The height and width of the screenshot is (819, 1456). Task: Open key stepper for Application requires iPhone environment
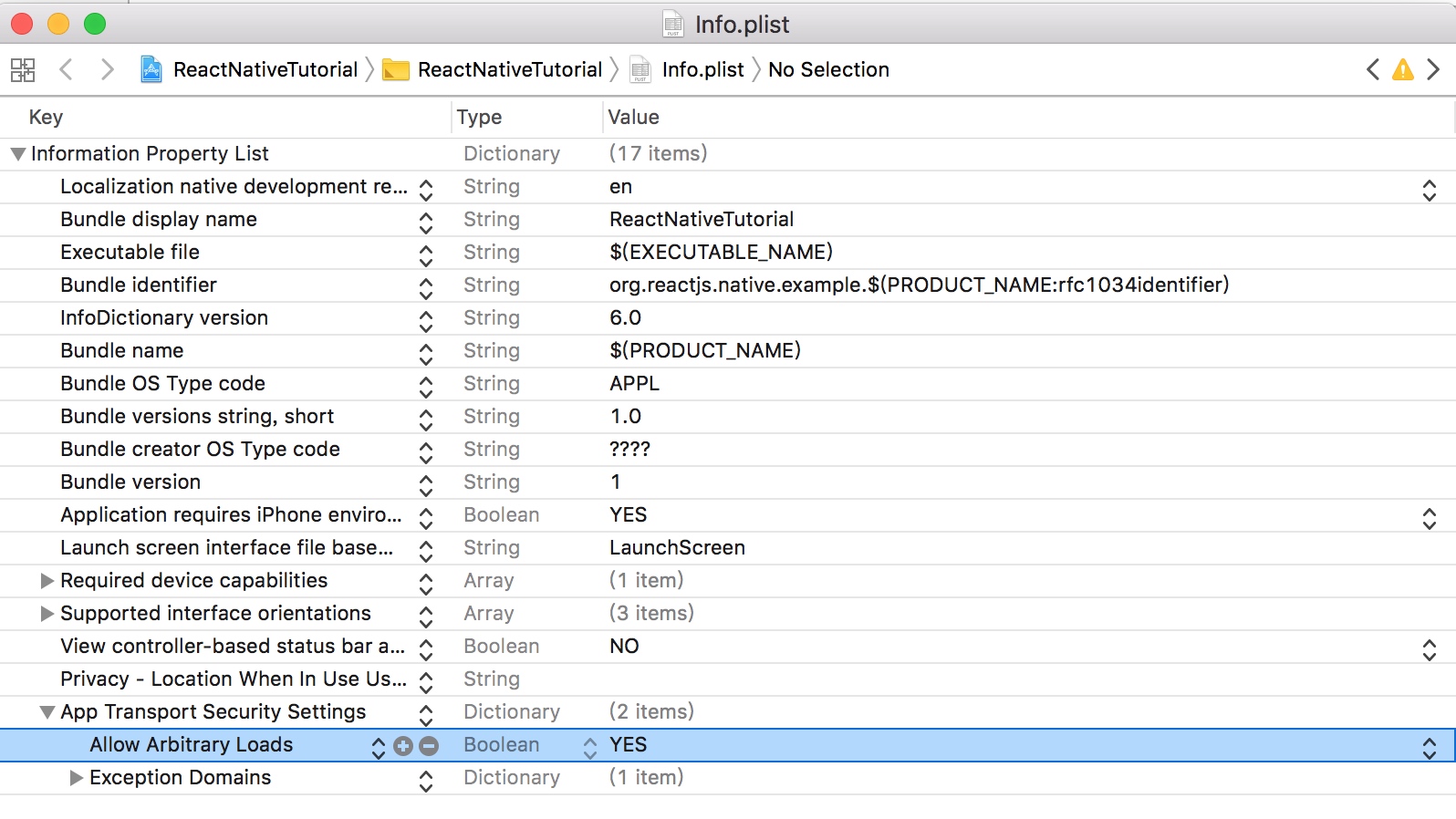[426, 517]
